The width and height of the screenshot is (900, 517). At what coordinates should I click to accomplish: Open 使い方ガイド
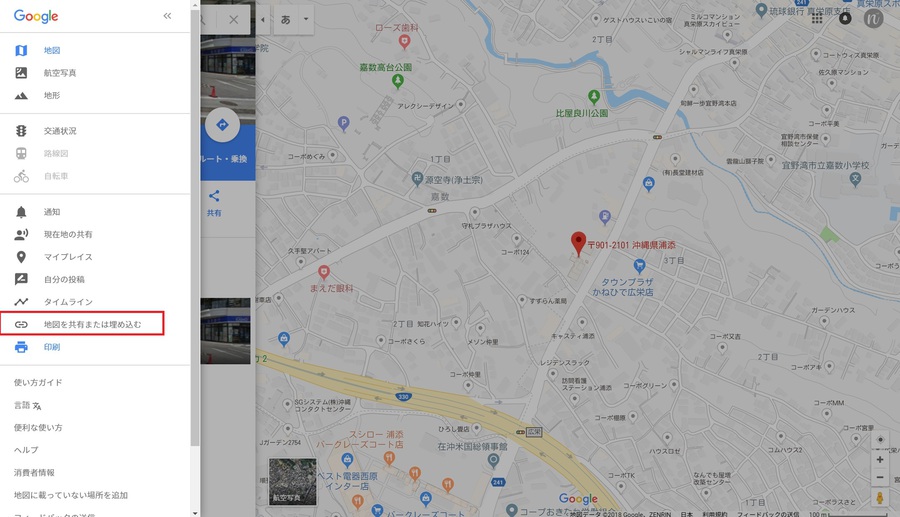coord(38,383)
